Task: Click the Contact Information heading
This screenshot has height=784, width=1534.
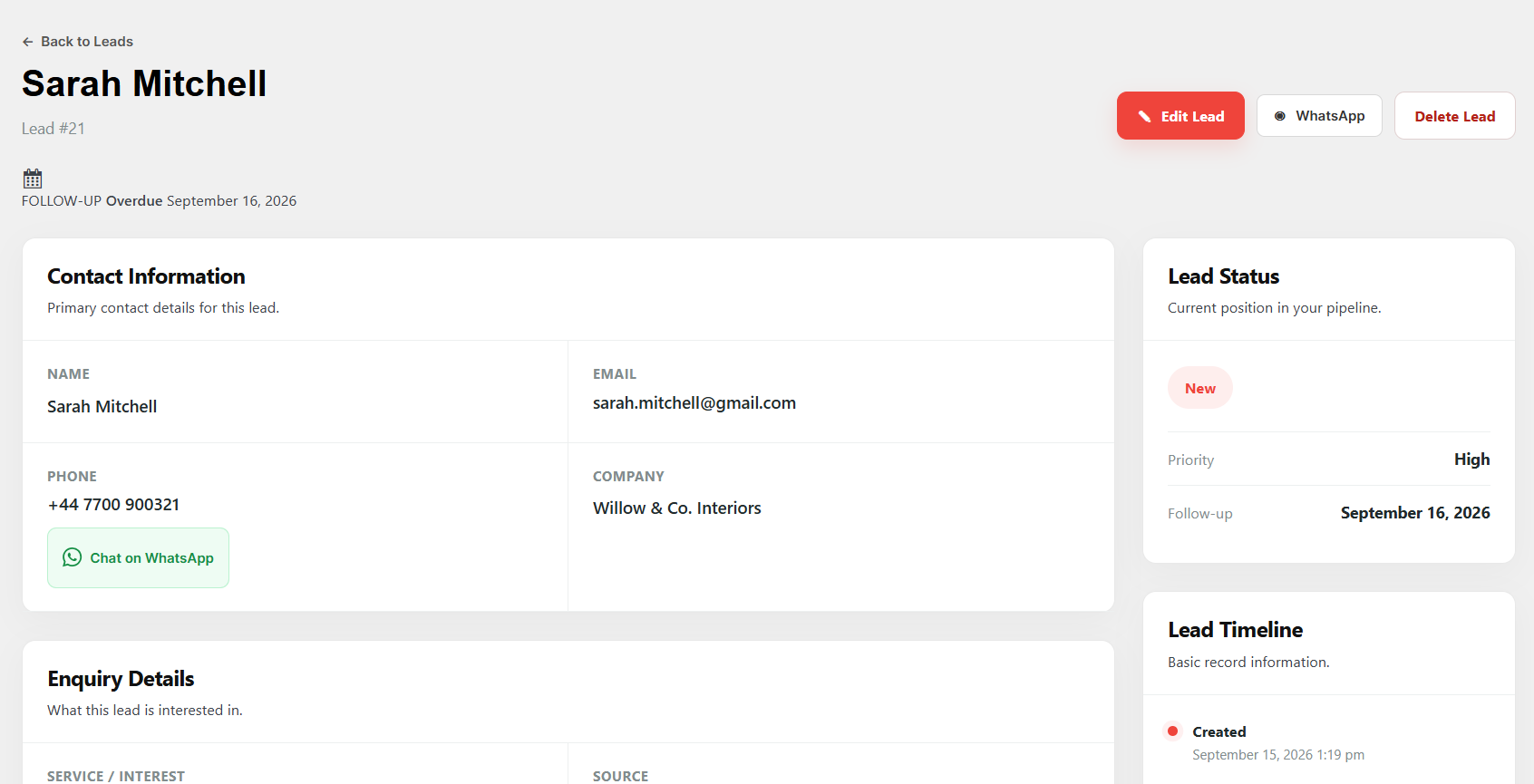Action: click(x=146, y=276)
